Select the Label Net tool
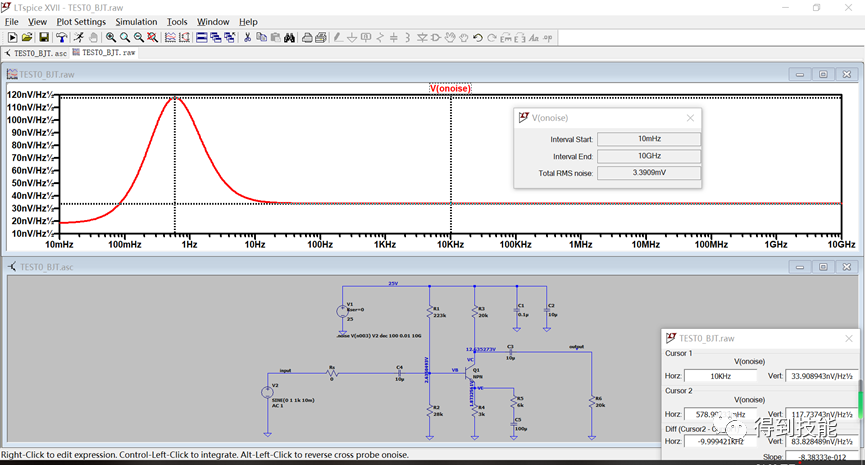 [366, 38]
